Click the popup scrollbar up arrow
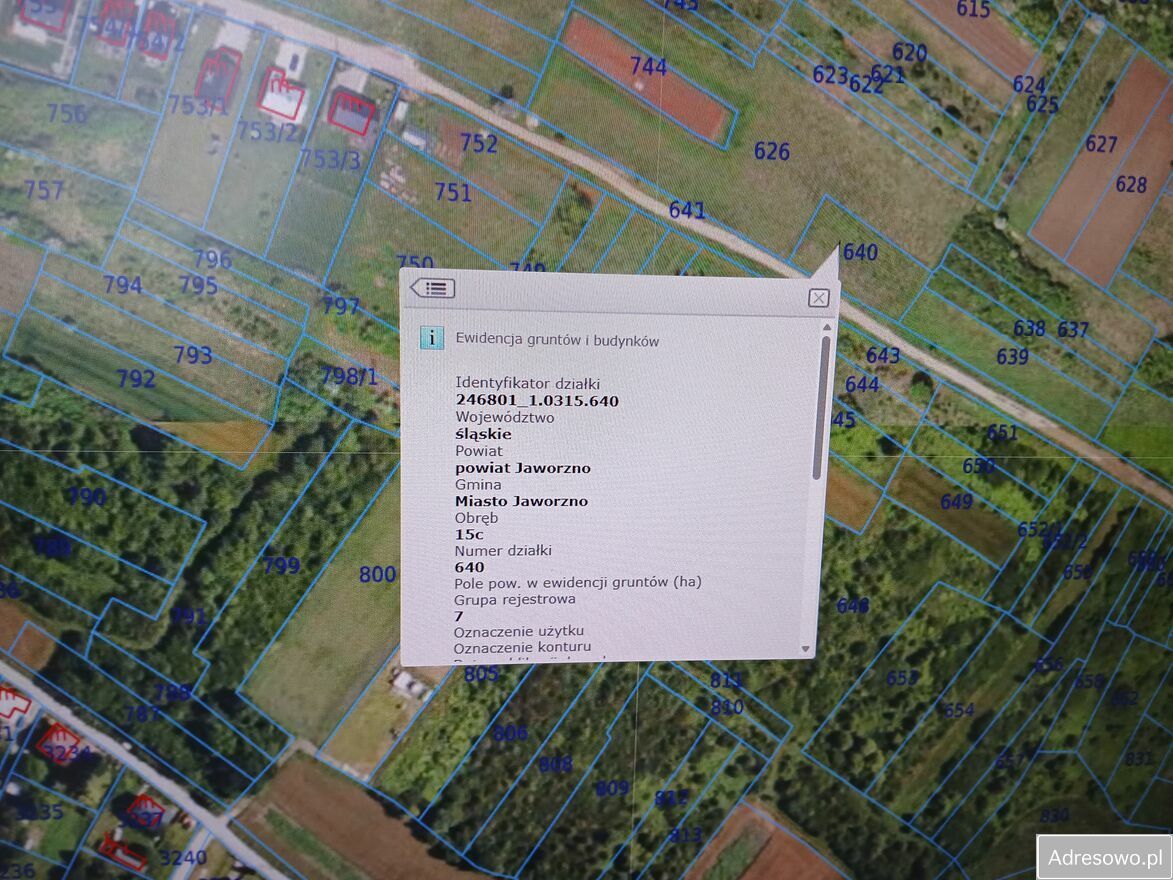The width and height of the screenshot is (1173, 880). pyautogui.click(x=827, y=328)
